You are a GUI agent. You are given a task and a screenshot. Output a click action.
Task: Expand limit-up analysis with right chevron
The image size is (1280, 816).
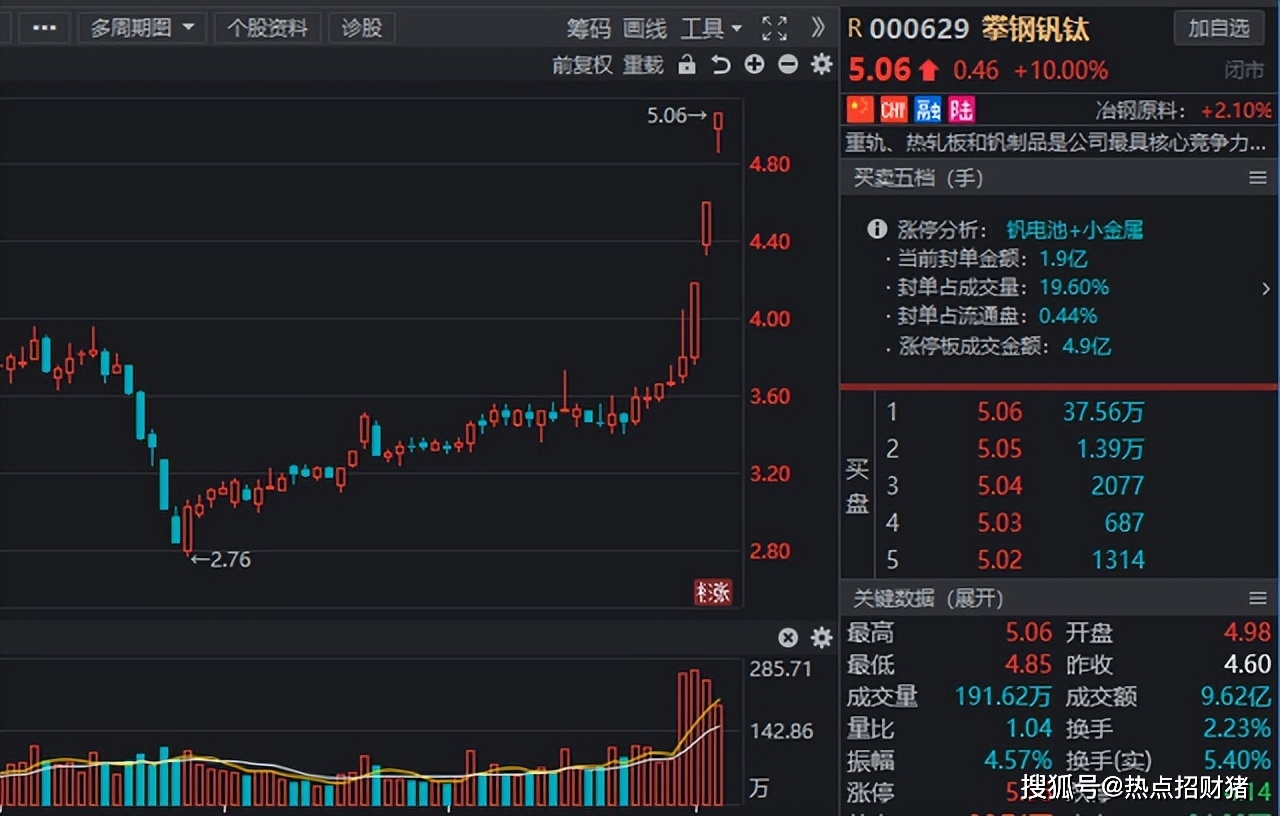coord(1266,290)
